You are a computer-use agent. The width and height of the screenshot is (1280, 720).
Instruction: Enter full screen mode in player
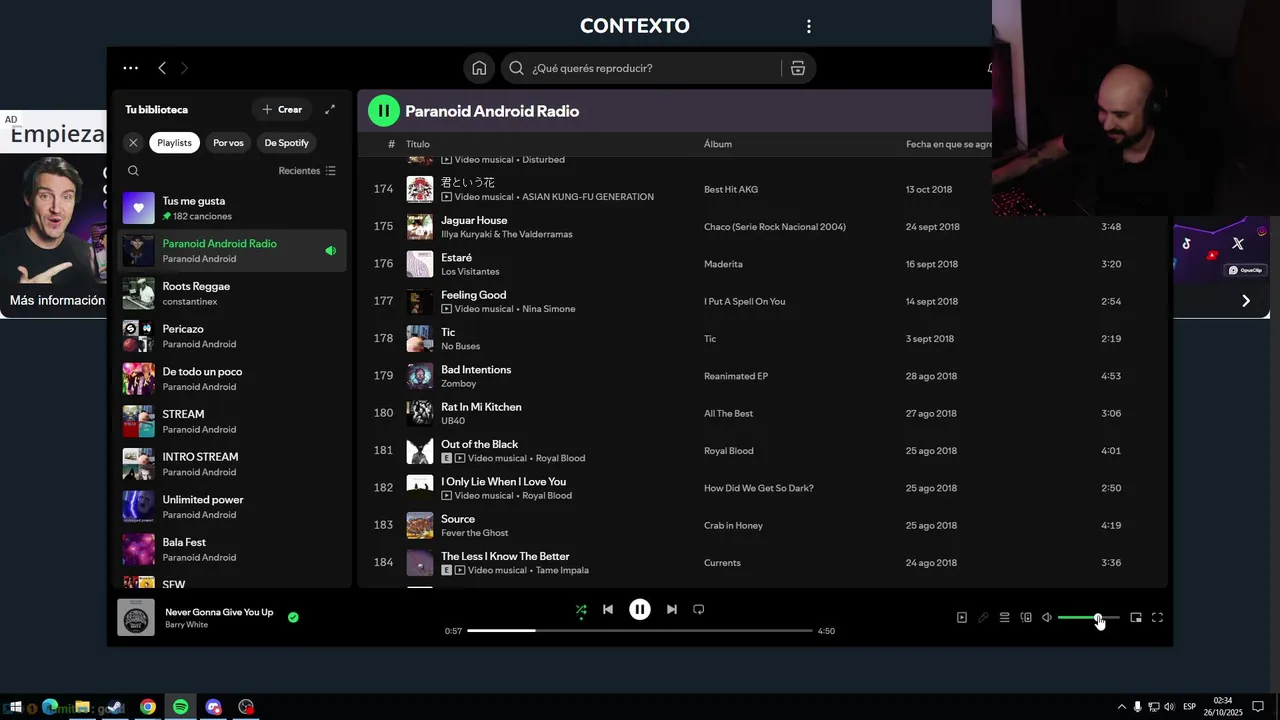(1157, 618)
